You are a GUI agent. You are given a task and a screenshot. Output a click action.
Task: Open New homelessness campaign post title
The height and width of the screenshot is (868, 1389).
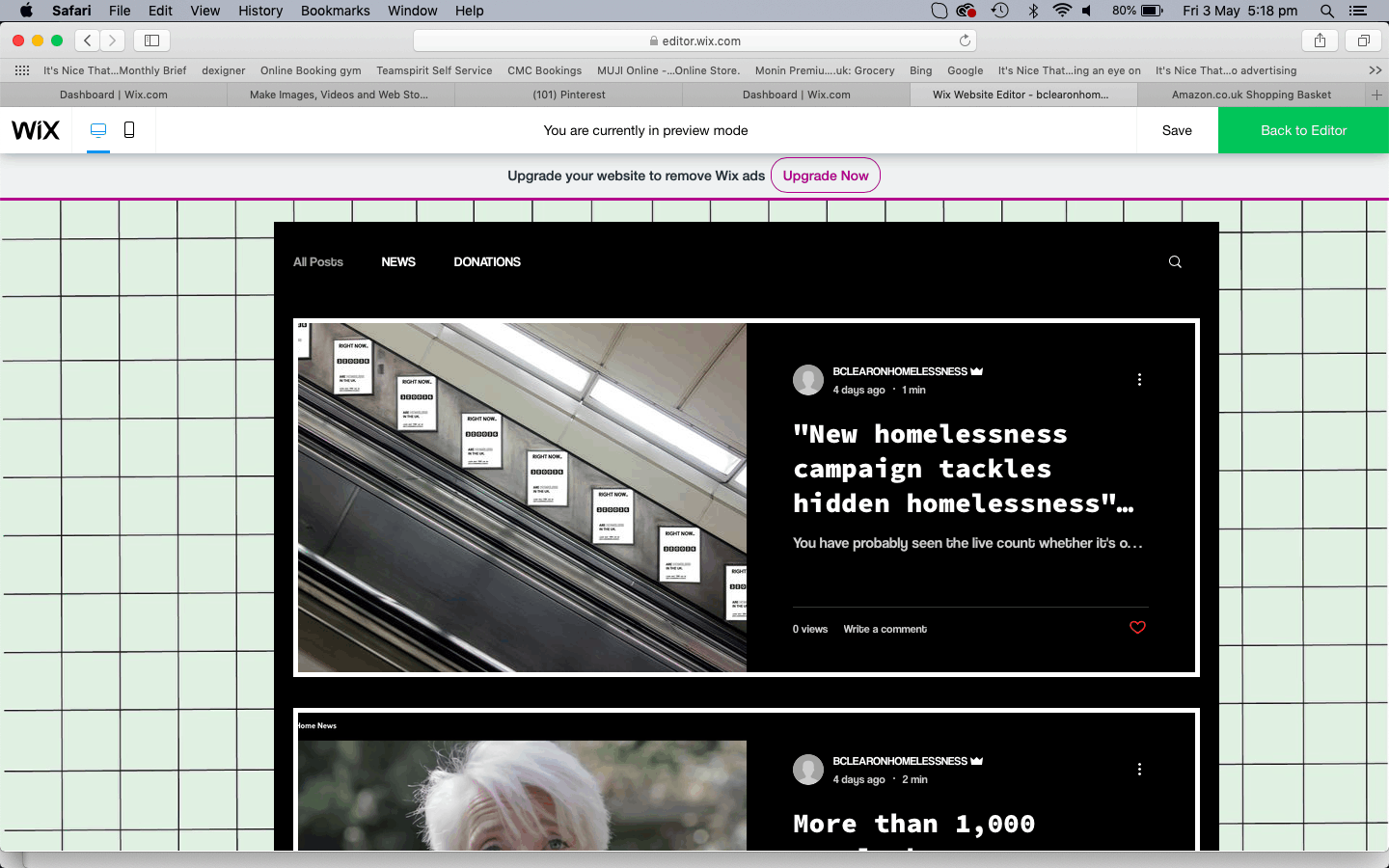click(x=964, y=469)
